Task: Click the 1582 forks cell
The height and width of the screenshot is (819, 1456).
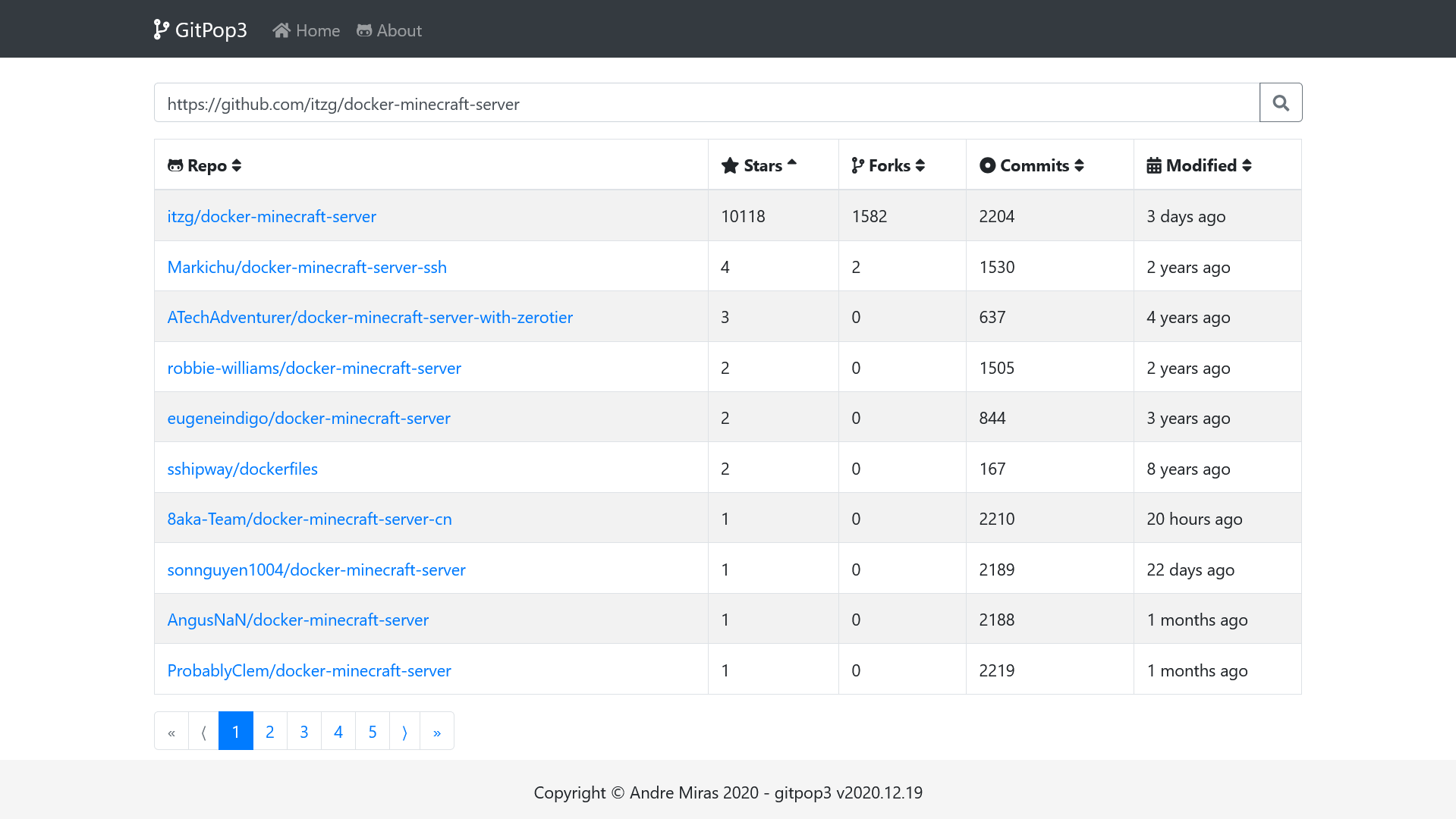Action: point(902,216)
